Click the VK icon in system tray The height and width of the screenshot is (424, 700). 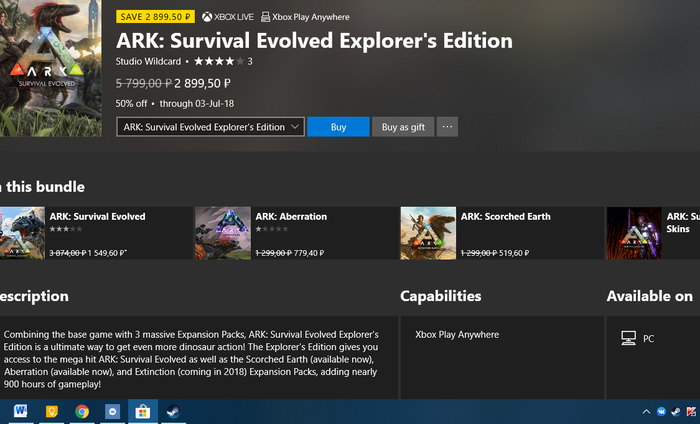[661, 411]
